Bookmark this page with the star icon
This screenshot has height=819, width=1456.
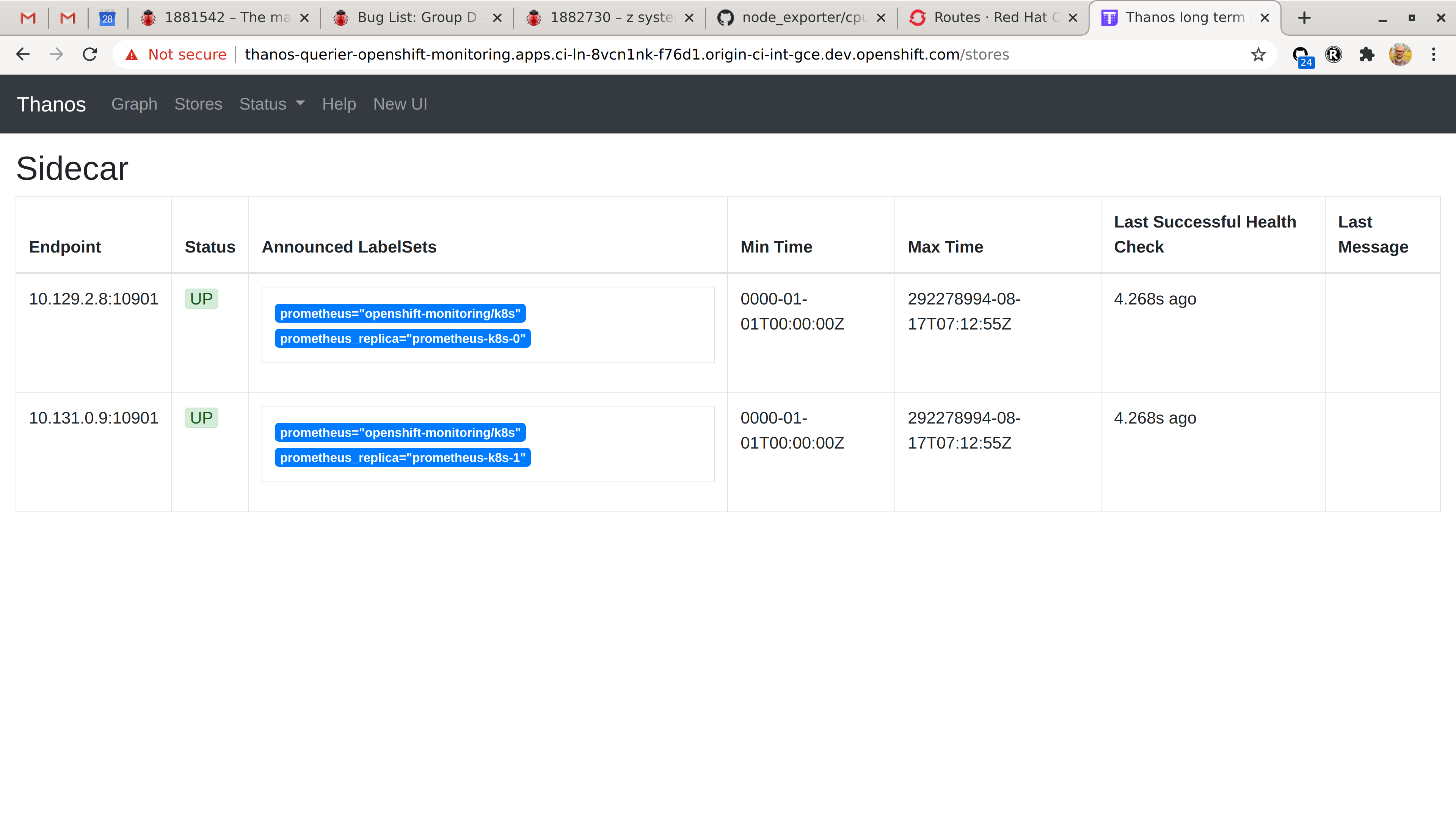1258,54
